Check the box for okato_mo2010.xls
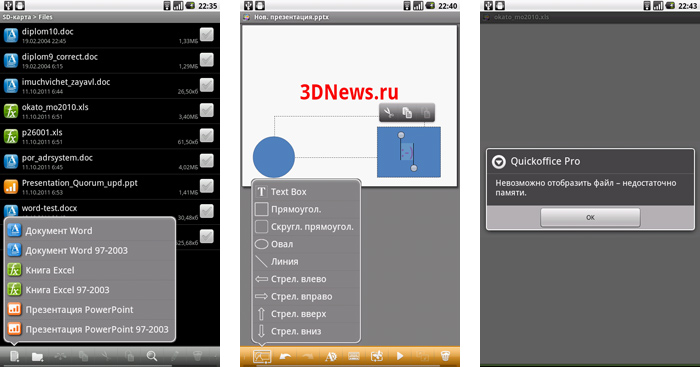The width and height of the screenshot is (700, 367). 207,110
